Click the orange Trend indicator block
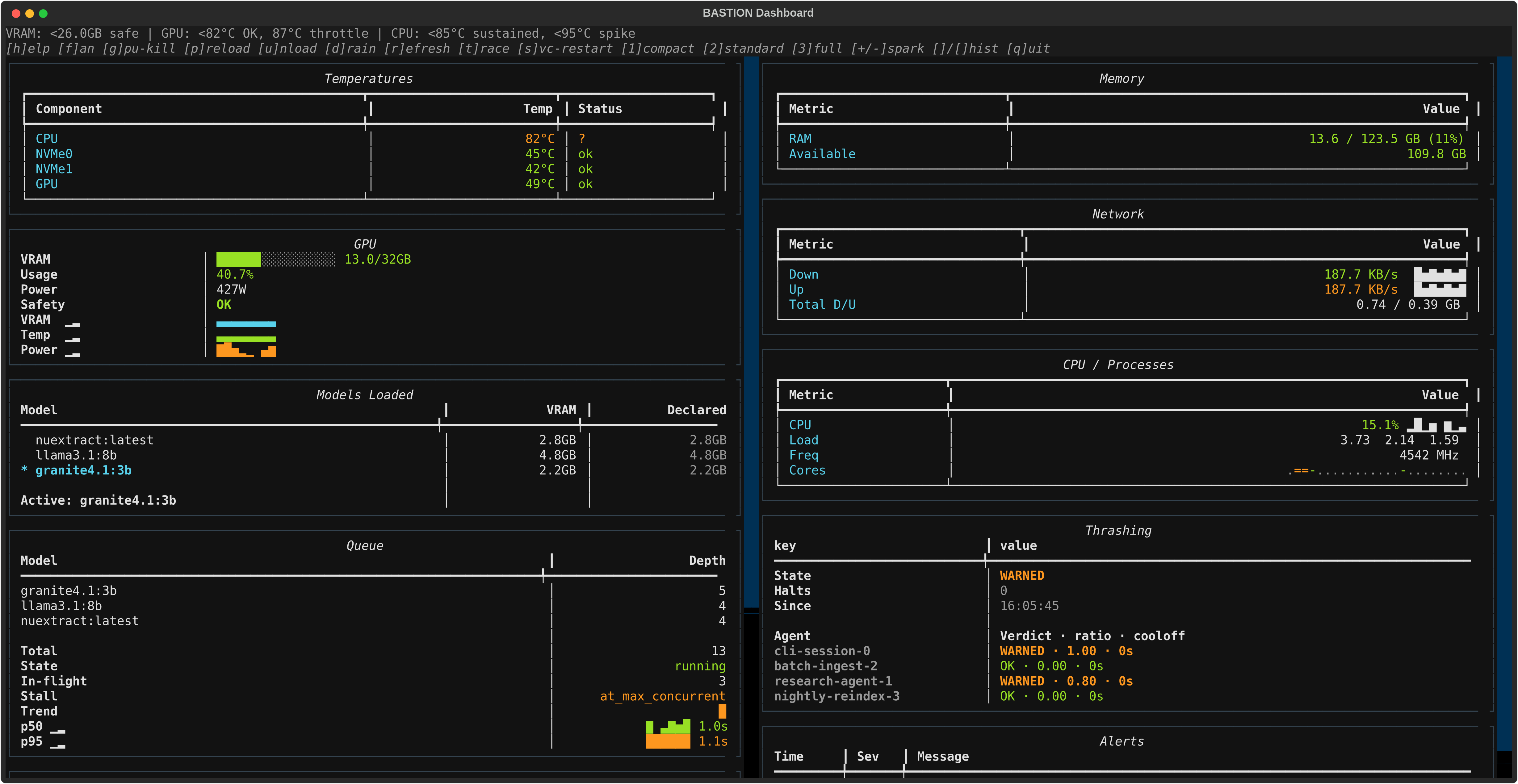 (722, 711)
